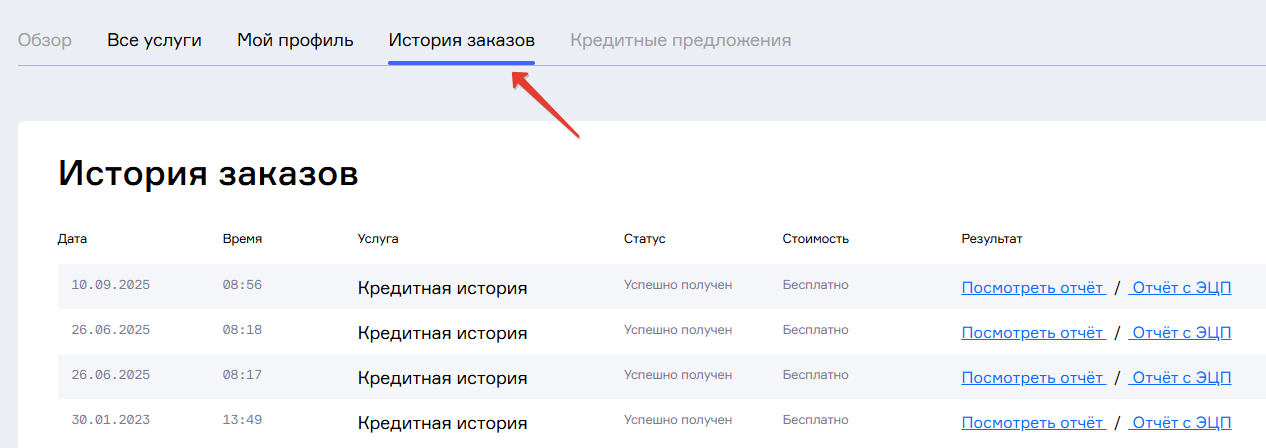This screenshot has width=1266, height=448.
Task: Click the Результат column header
Action: click(992, 239)
